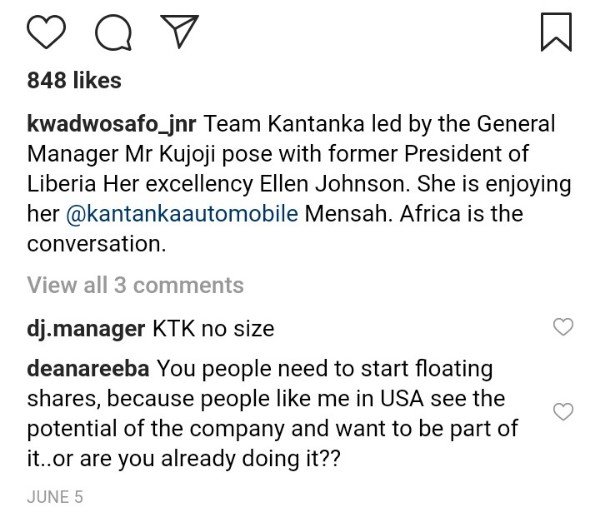Like dj.manager's comment heart
The width and height of the screenshot is (600, 512).
click(x=563, y=327)
